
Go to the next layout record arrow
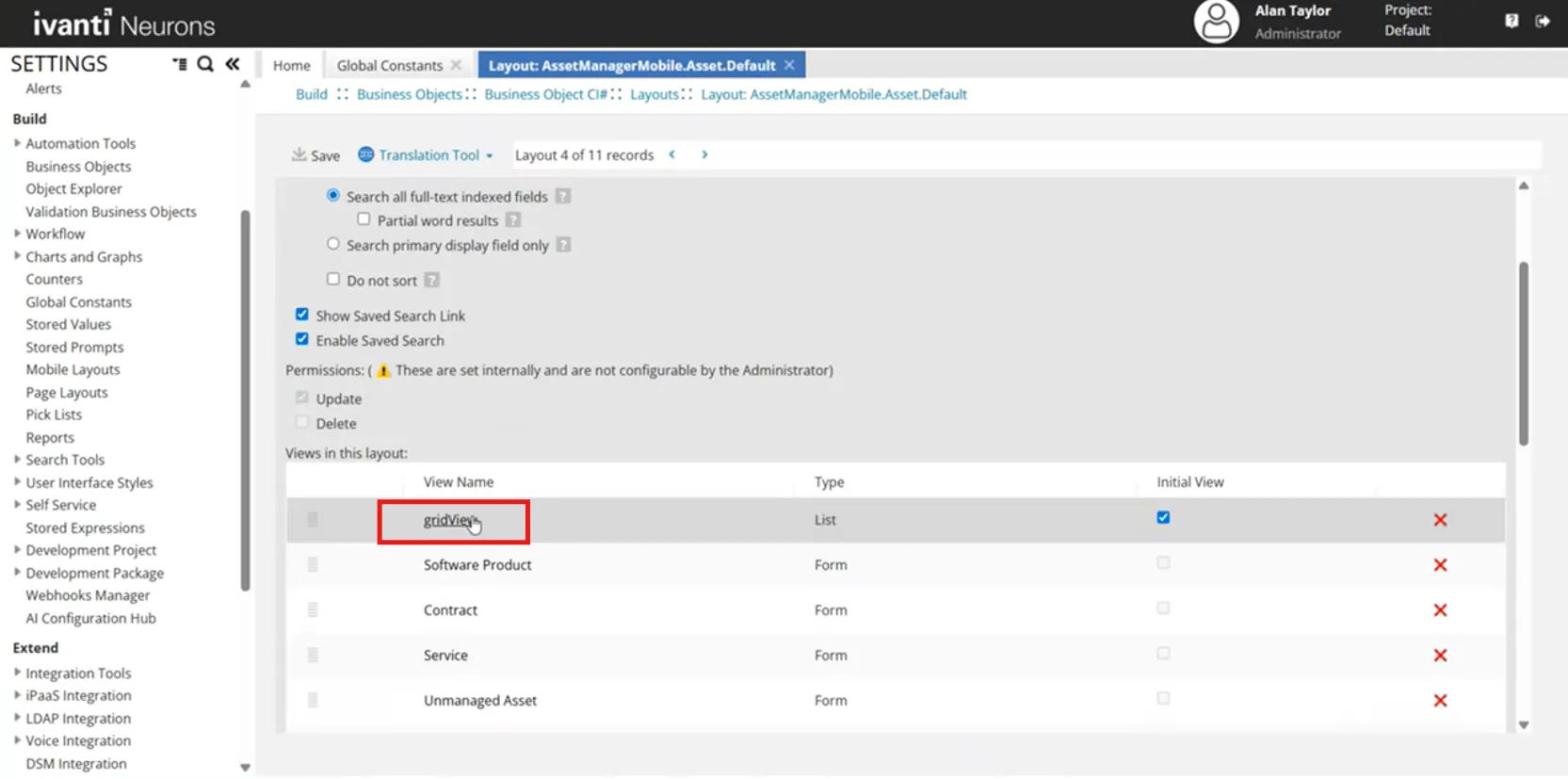704,154
